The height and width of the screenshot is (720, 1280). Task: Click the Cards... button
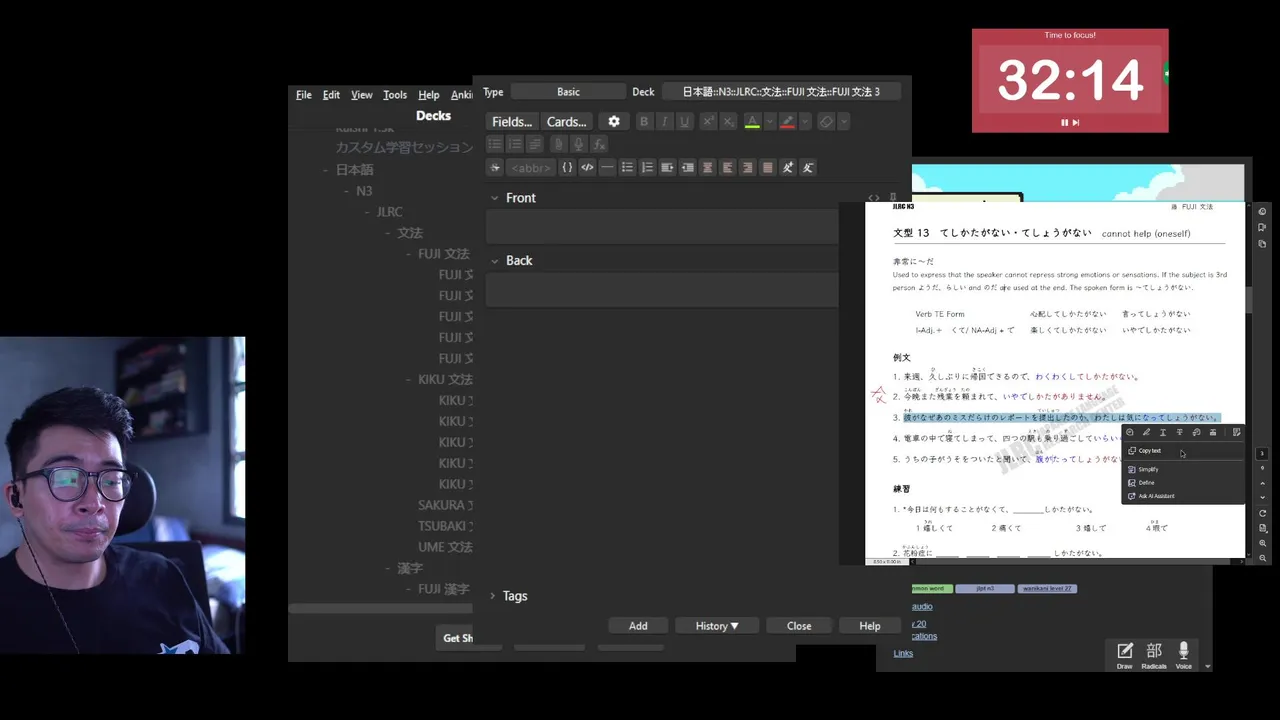[x=567, y=122]
